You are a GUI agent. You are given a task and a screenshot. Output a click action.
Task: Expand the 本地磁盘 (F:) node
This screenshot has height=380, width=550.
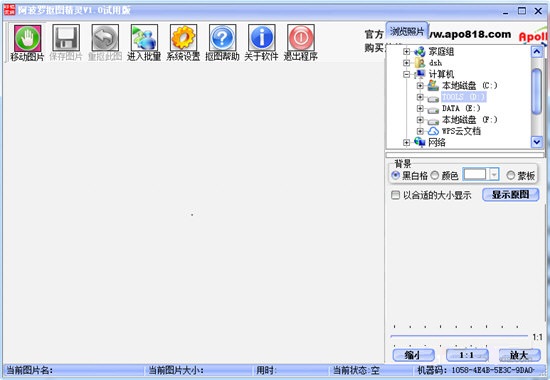420,120
